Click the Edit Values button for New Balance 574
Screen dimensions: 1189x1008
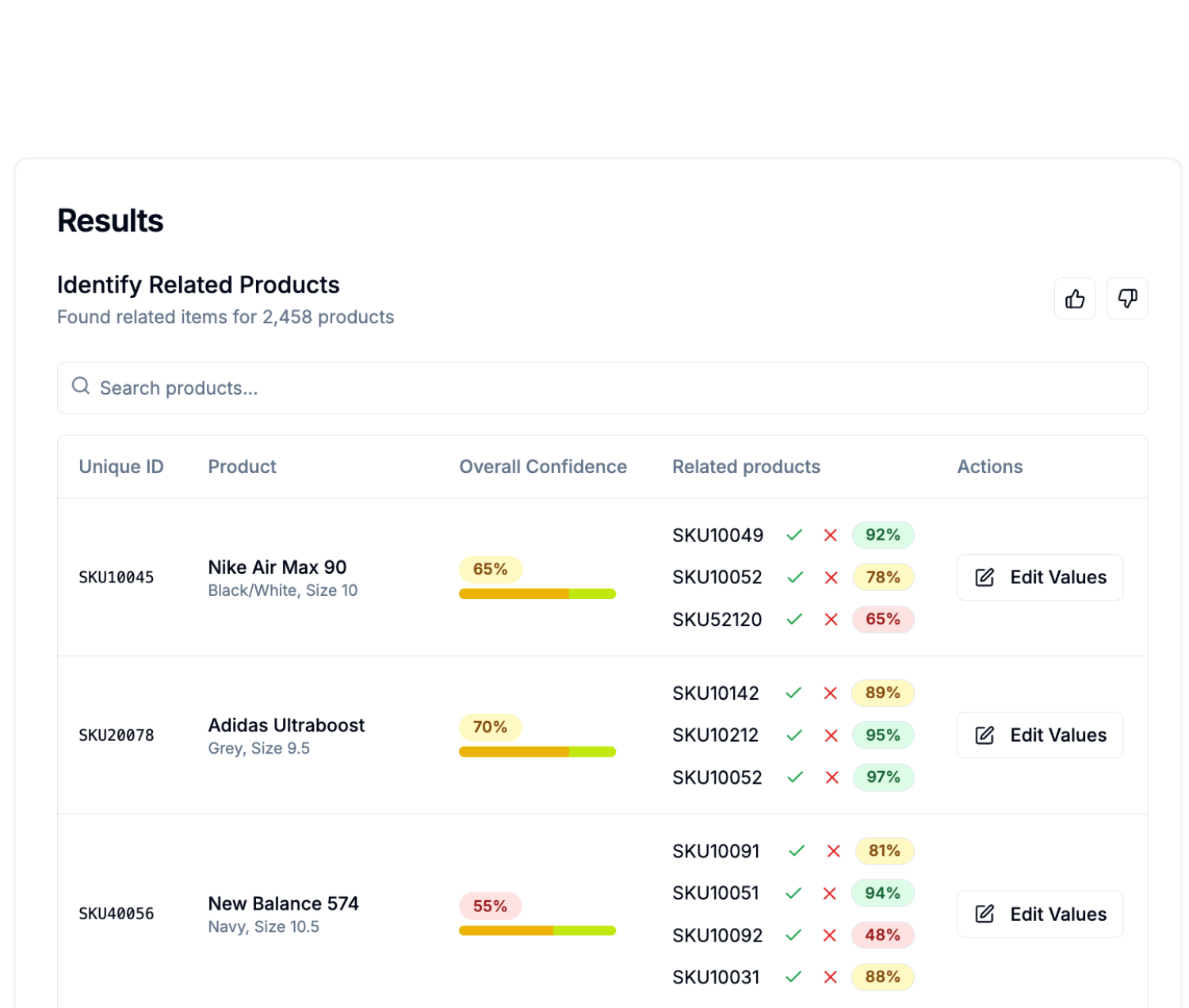tap(1039, 914)
